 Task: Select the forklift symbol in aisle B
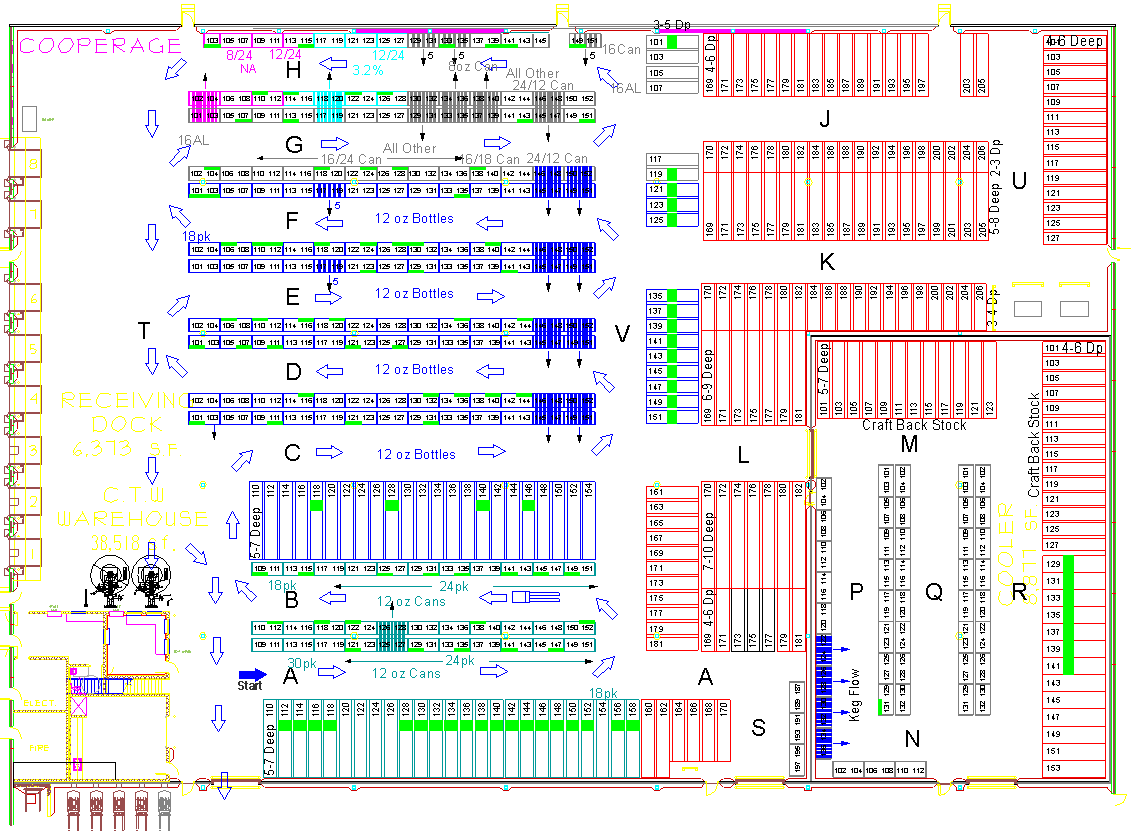click(x=534, y=597)
